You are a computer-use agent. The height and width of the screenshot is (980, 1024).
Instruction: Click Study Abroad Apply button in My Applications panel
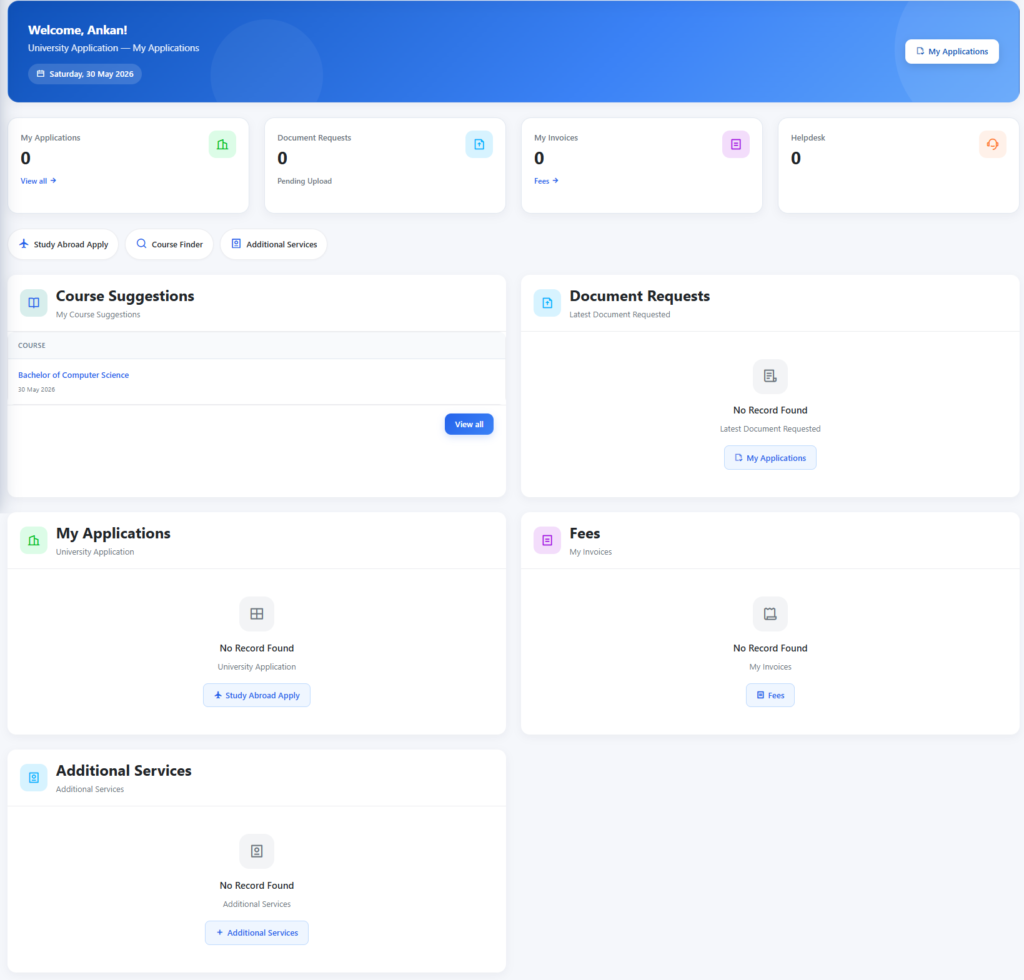pyautogui.click(x=257, y=695)
